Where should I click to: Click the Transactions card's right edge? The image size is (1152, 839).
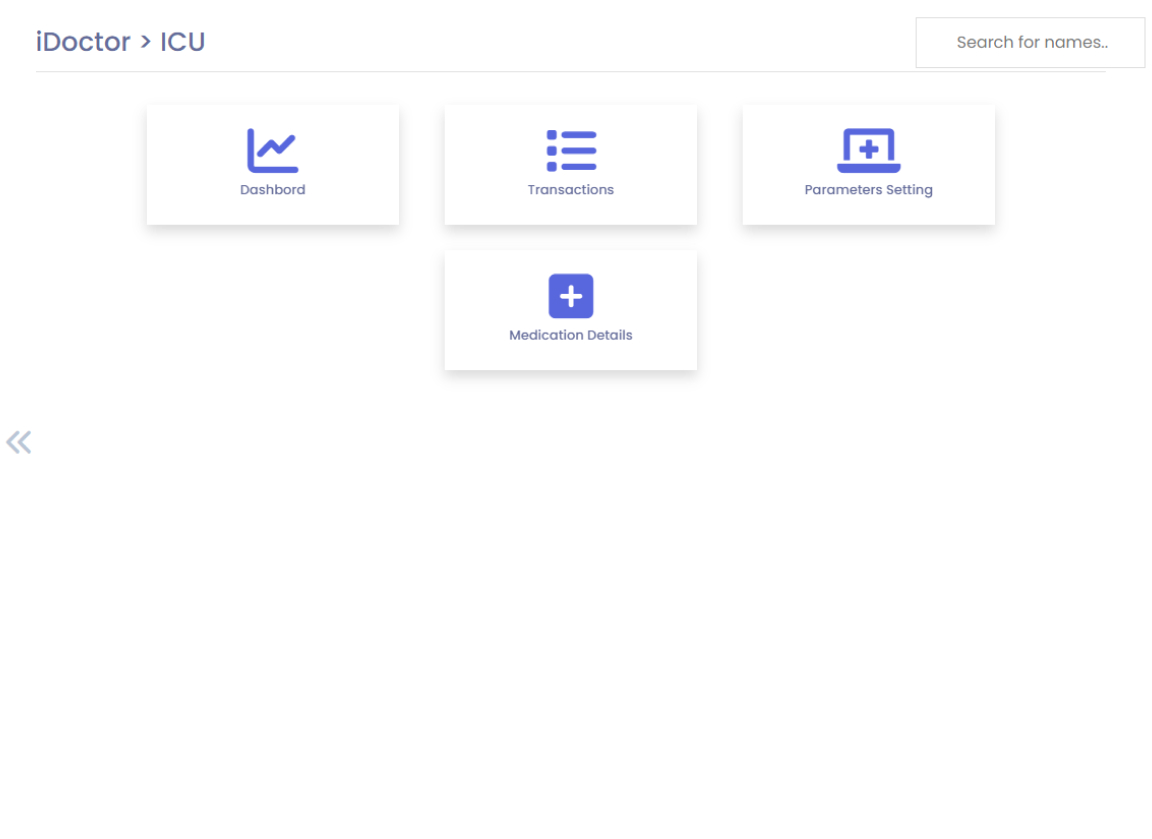click(x=690, y=165)
